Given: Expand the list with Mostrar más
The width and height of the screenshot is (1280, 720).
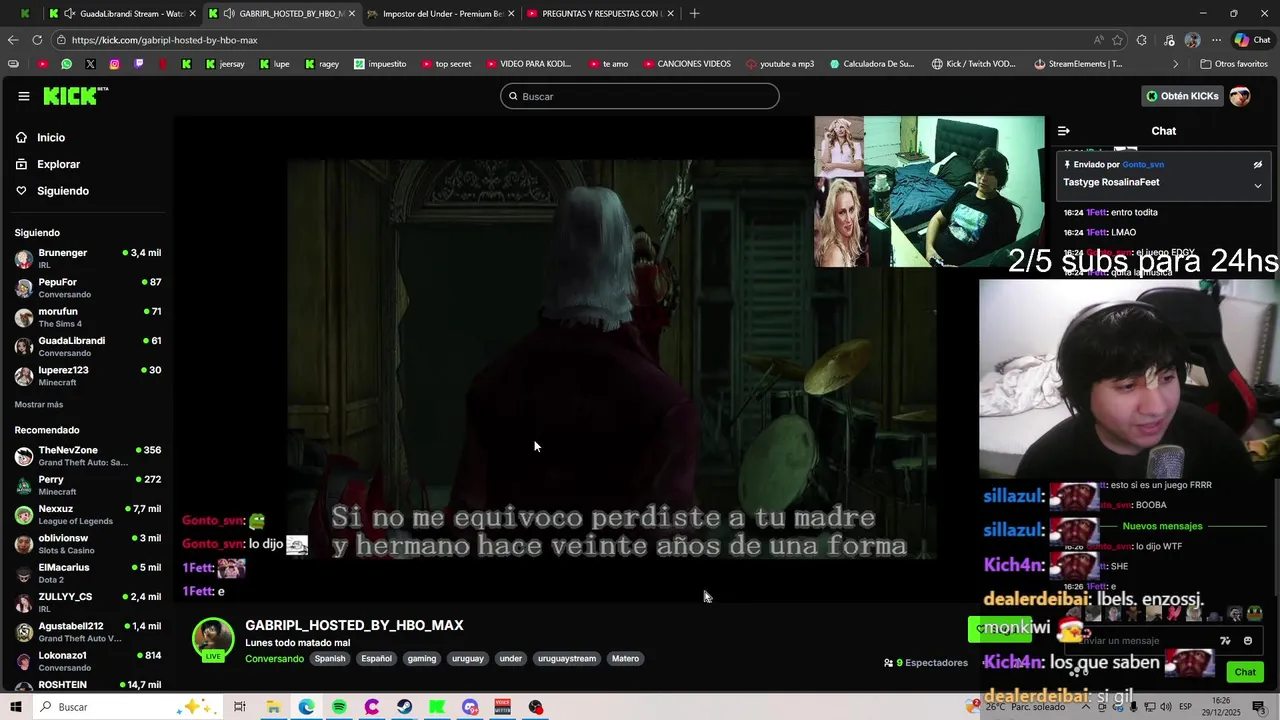Looking at the screenshot, I should pyautogui.click(x=39, y=404).
